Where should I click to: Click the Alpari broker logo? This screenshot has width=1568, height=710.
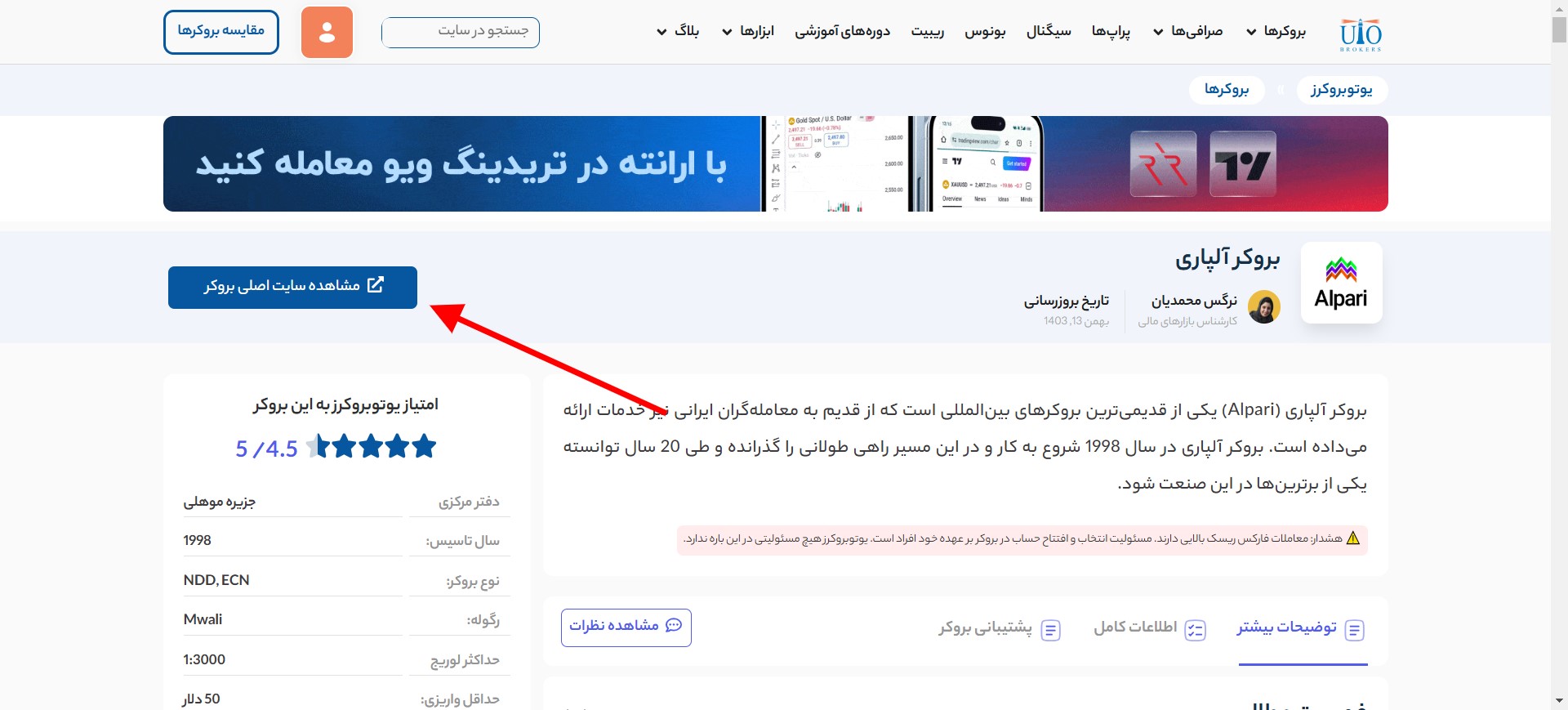click(1341, 283)
